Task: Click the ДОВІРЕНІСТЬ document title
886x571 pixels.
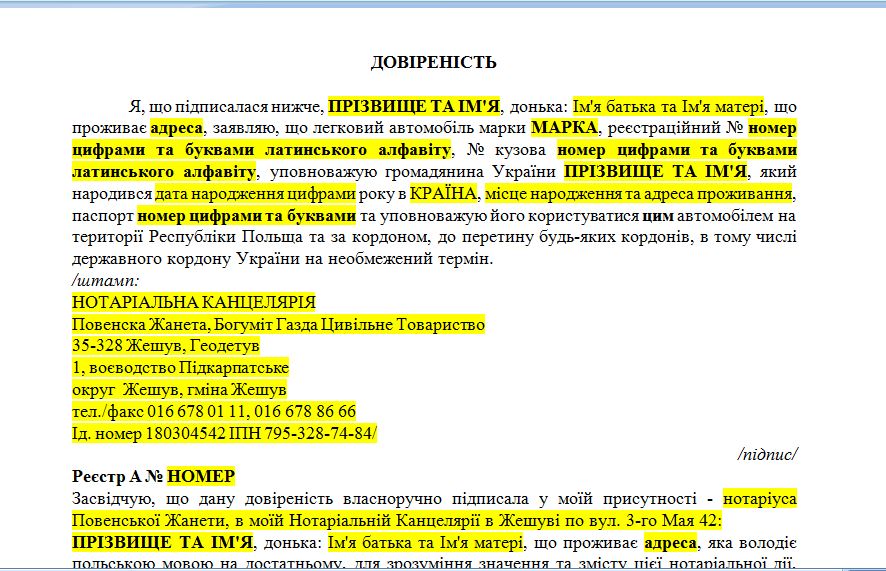Action: coord(433,63)
